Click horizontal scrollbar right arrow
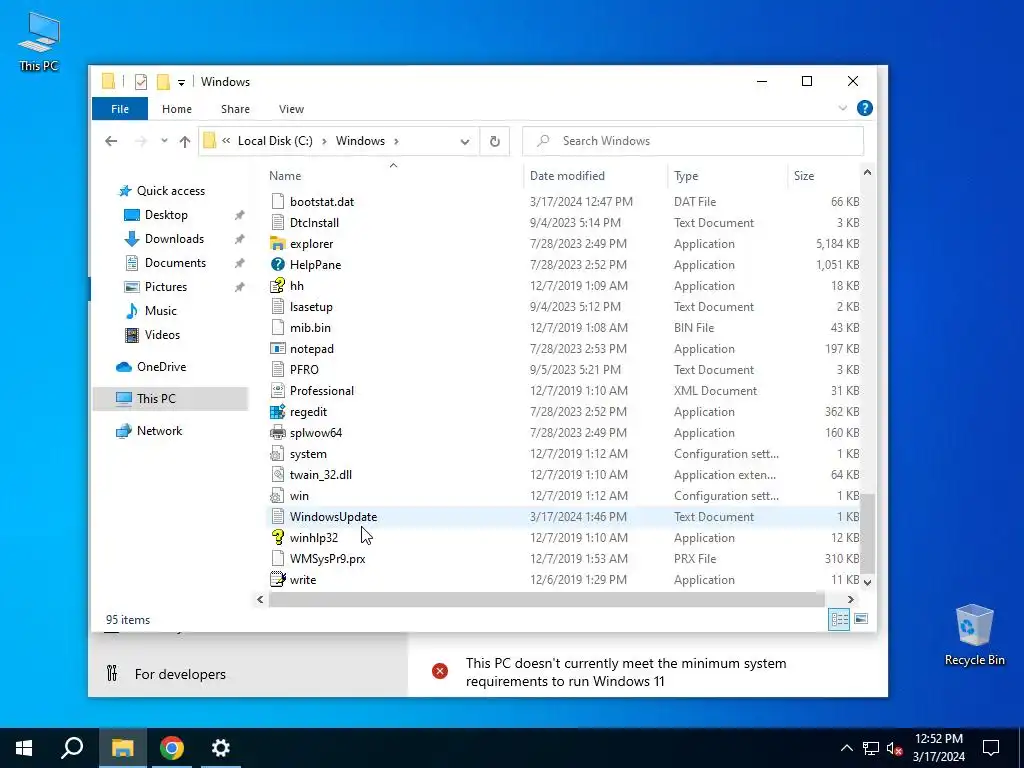The image size is (1024, 768). (x=850, y=600)
